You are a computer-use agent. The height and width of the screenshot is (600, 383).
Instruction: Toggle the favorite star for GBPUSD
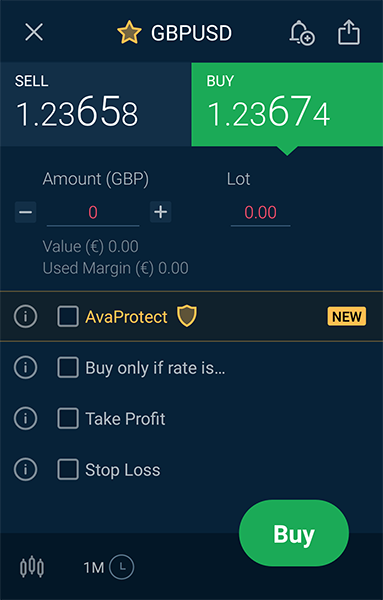click(129, 33)
